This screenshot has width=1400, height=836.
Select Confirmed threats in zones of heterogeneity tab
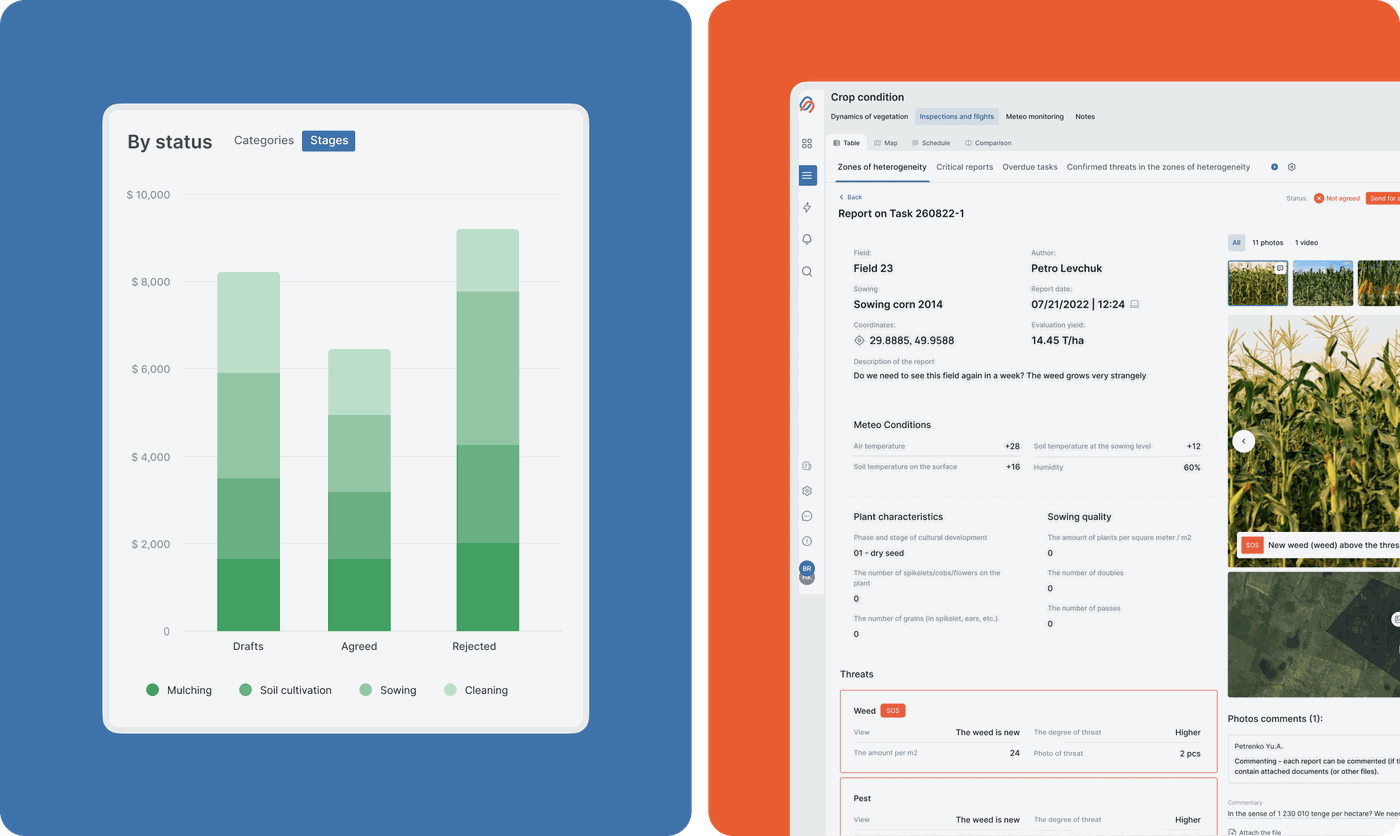click(x=1158, y=167)
